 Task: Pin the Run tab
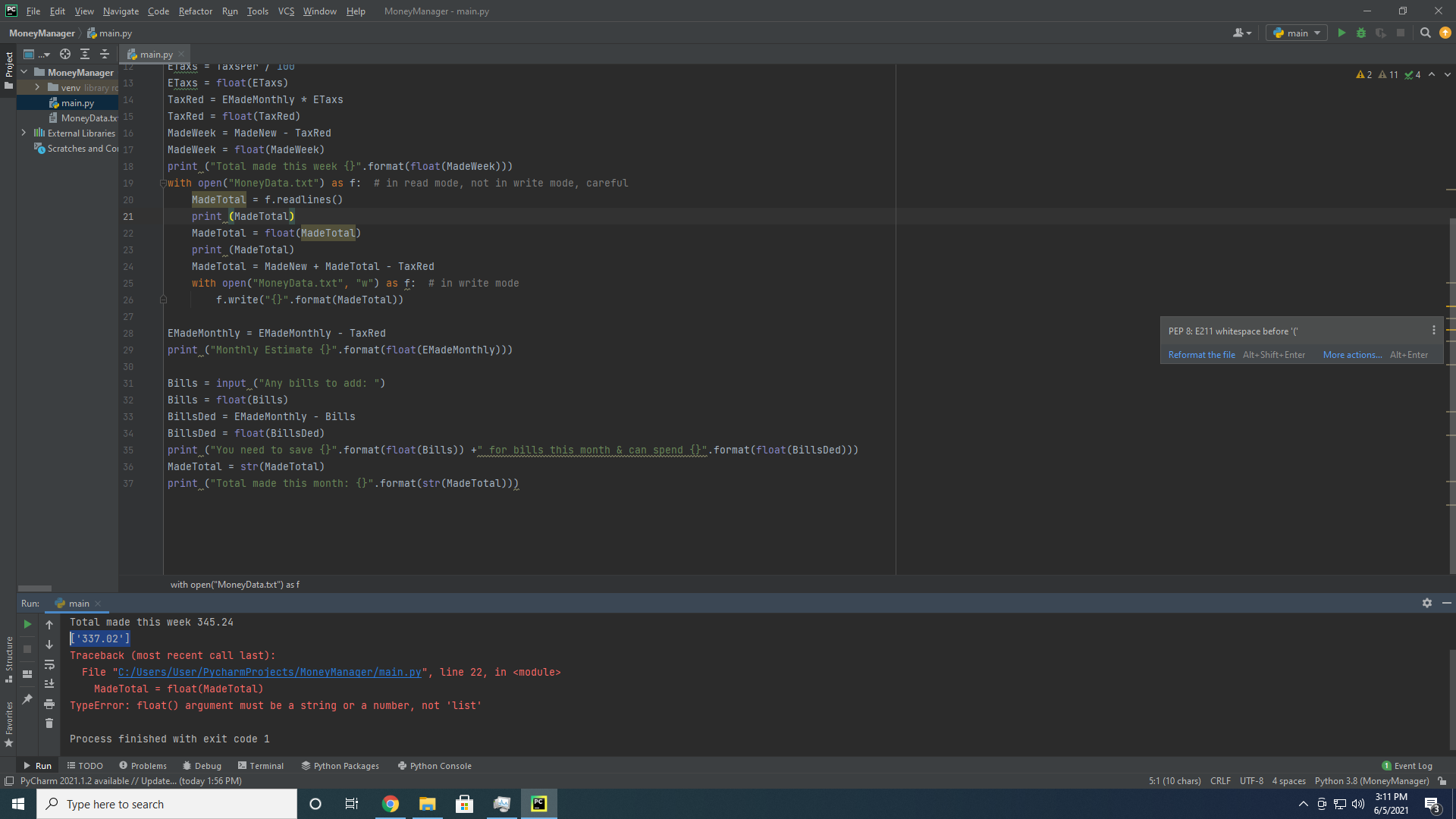coord(27,699)
